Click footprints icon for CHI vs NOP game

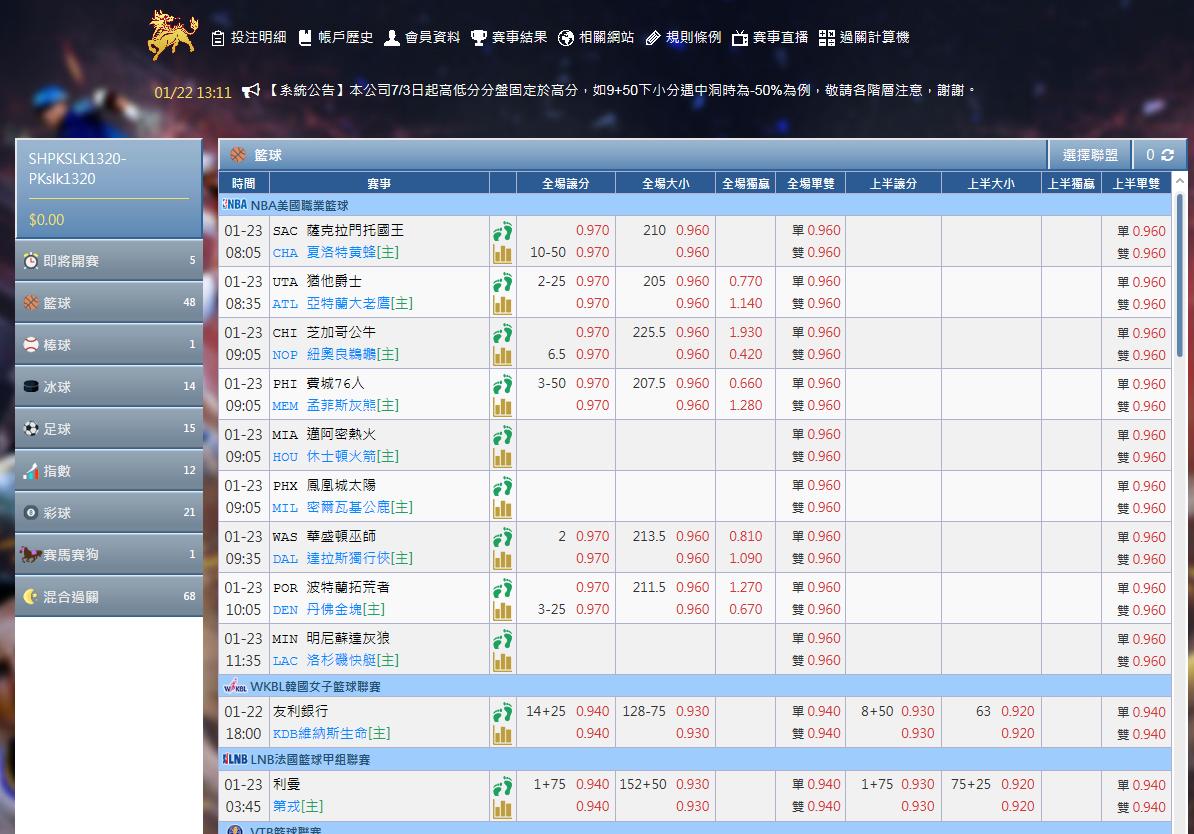pyautogui.click(x=503, y=333)
